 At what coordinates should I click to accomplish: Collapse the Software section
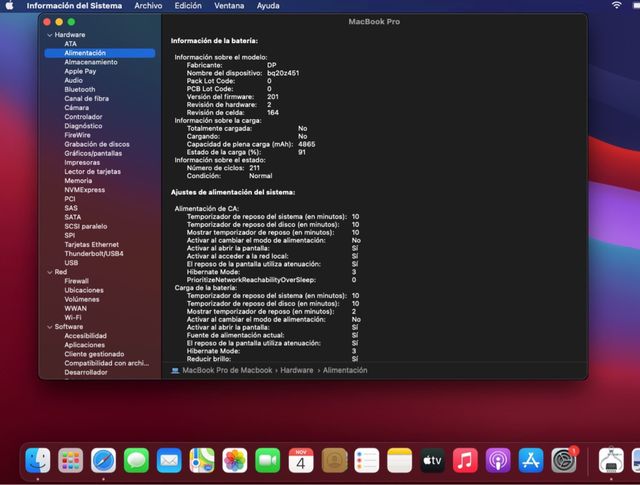coord(50,327)
